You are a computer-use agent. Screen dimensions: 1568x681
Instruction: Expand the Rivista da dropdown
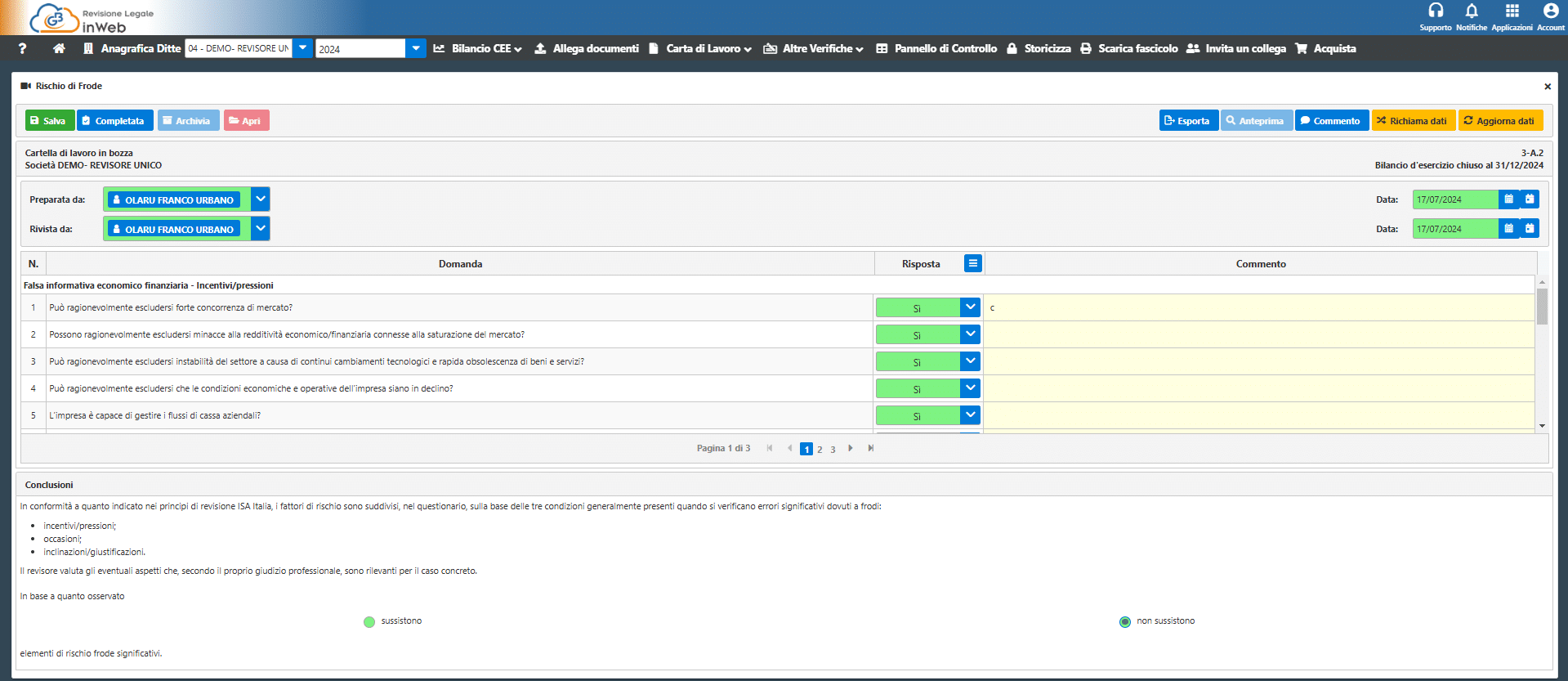(x=260, y=228)
